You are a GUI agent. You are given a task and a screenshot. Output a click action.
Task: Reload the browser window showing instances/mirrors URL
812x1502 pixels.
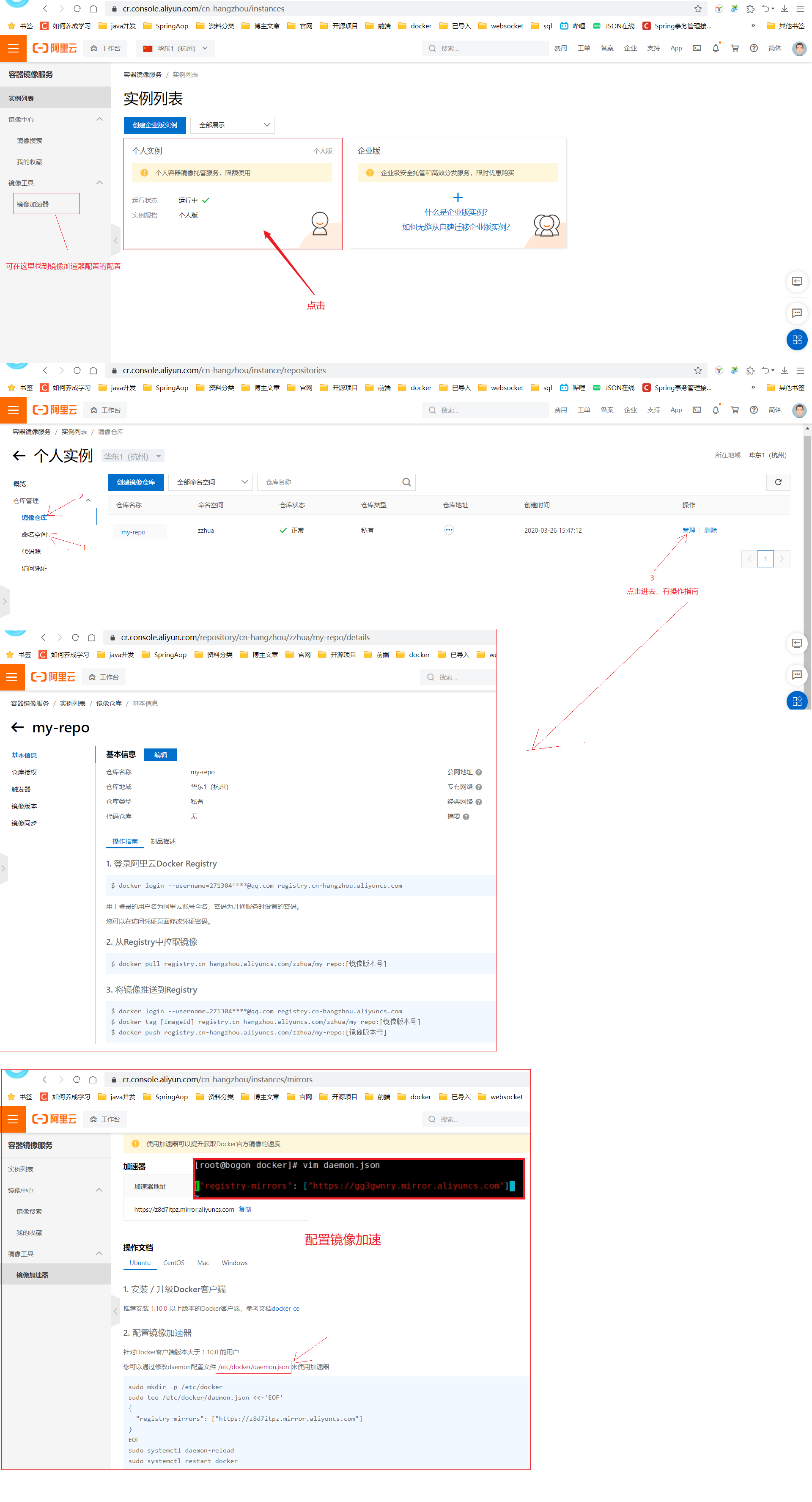77,1079
